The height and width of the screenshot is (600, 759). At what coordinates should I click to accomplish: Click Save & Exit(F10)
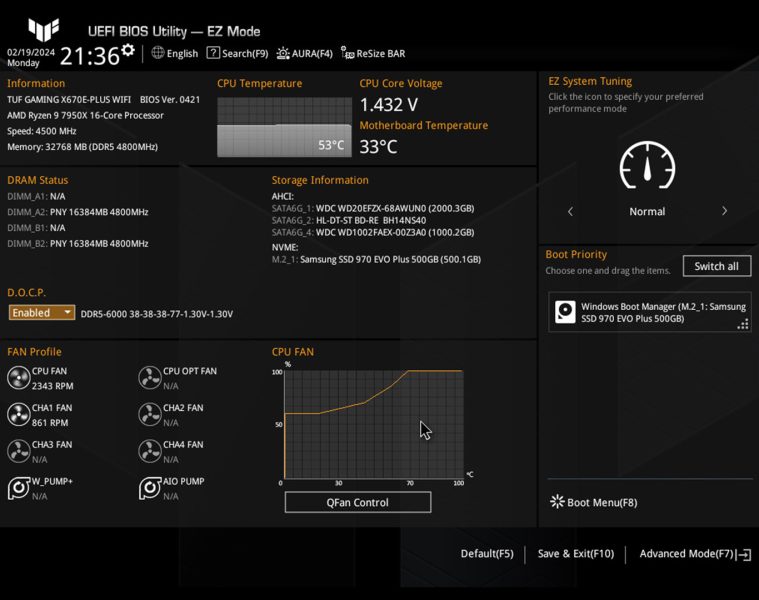[x=576, y=554]
